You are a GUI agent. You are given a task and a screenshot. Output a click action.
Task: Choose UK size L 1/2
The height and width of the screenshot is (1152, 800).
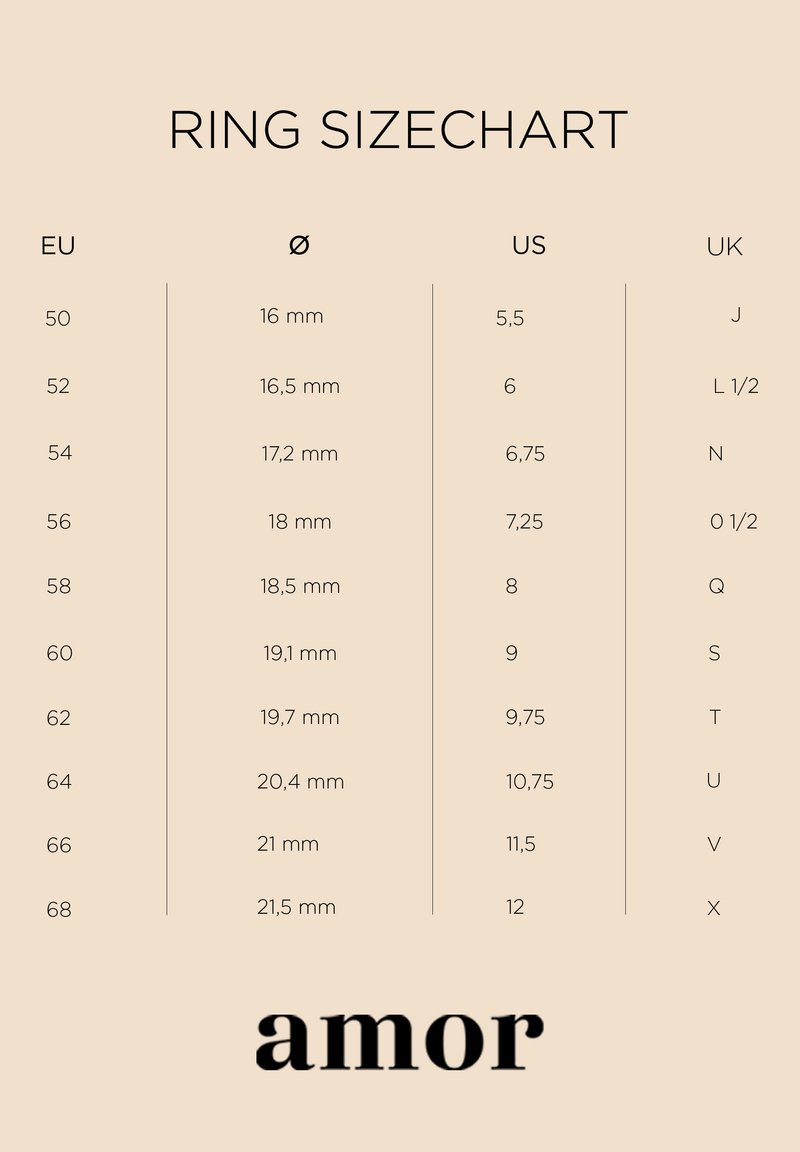(735, 387)
